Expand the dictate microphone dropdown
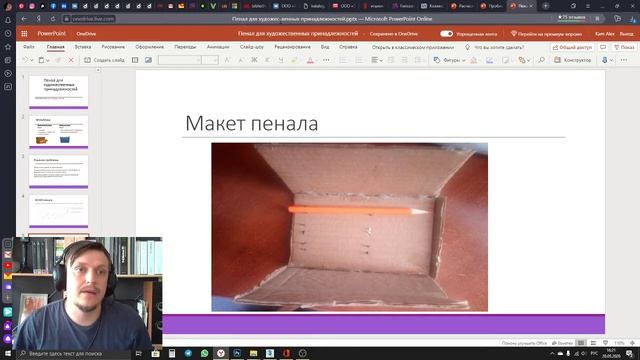The width and height of the screenshot is (640, 360). [x=611, y=60]
